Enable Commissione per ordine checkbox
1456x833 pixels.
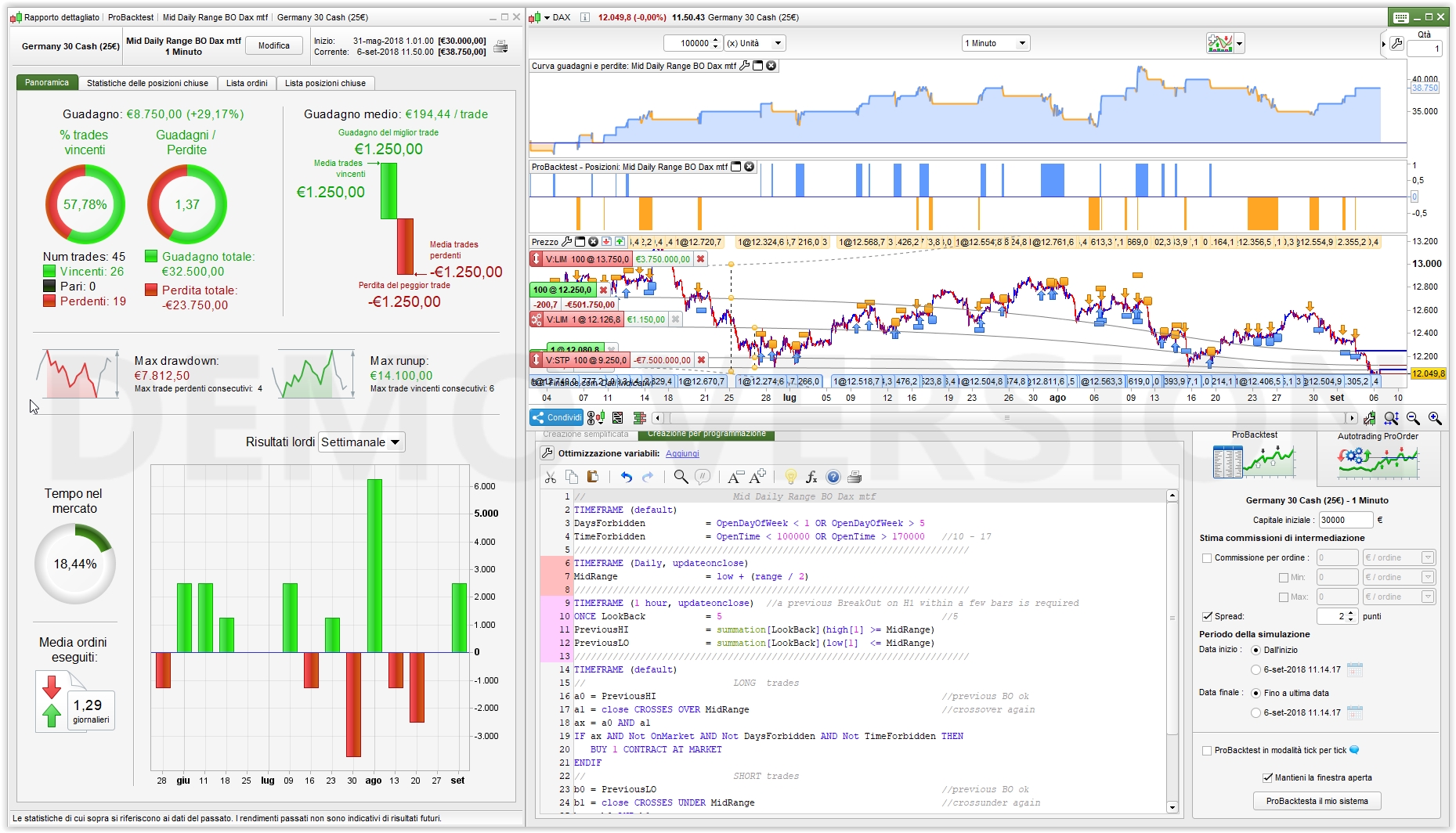[x=1207, y=558]
